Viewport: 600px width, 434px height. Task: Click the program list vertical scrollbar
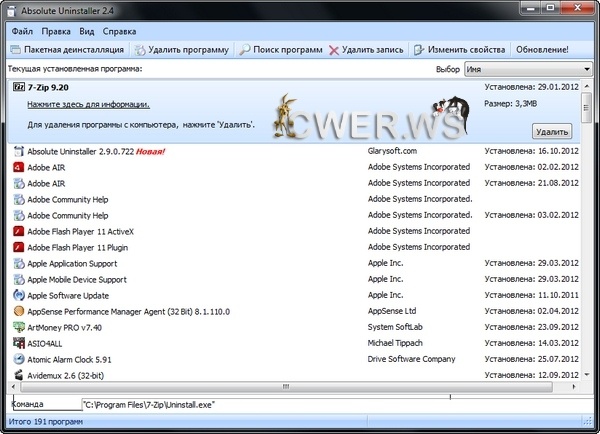[x=586, y=260]
